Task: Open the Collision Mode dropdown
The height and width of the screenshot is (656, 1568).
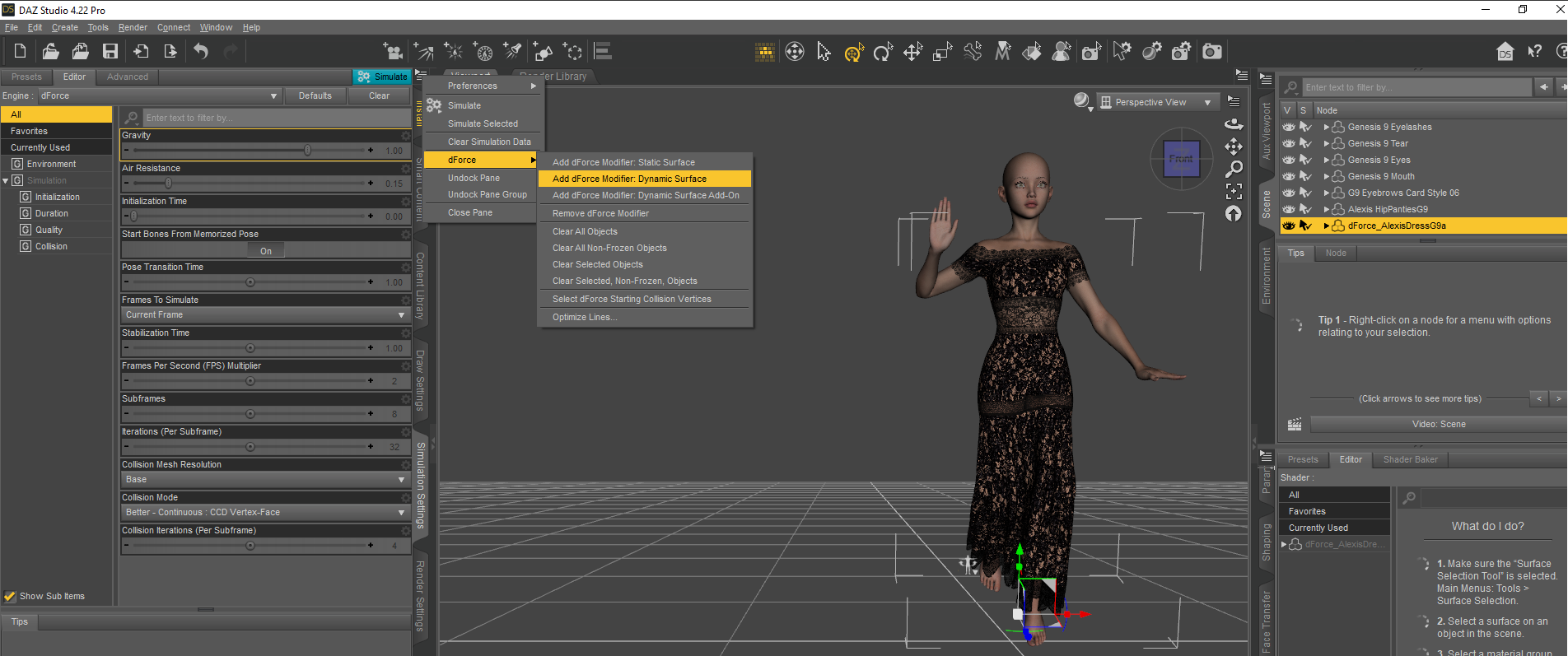Action: click(265, 512)
